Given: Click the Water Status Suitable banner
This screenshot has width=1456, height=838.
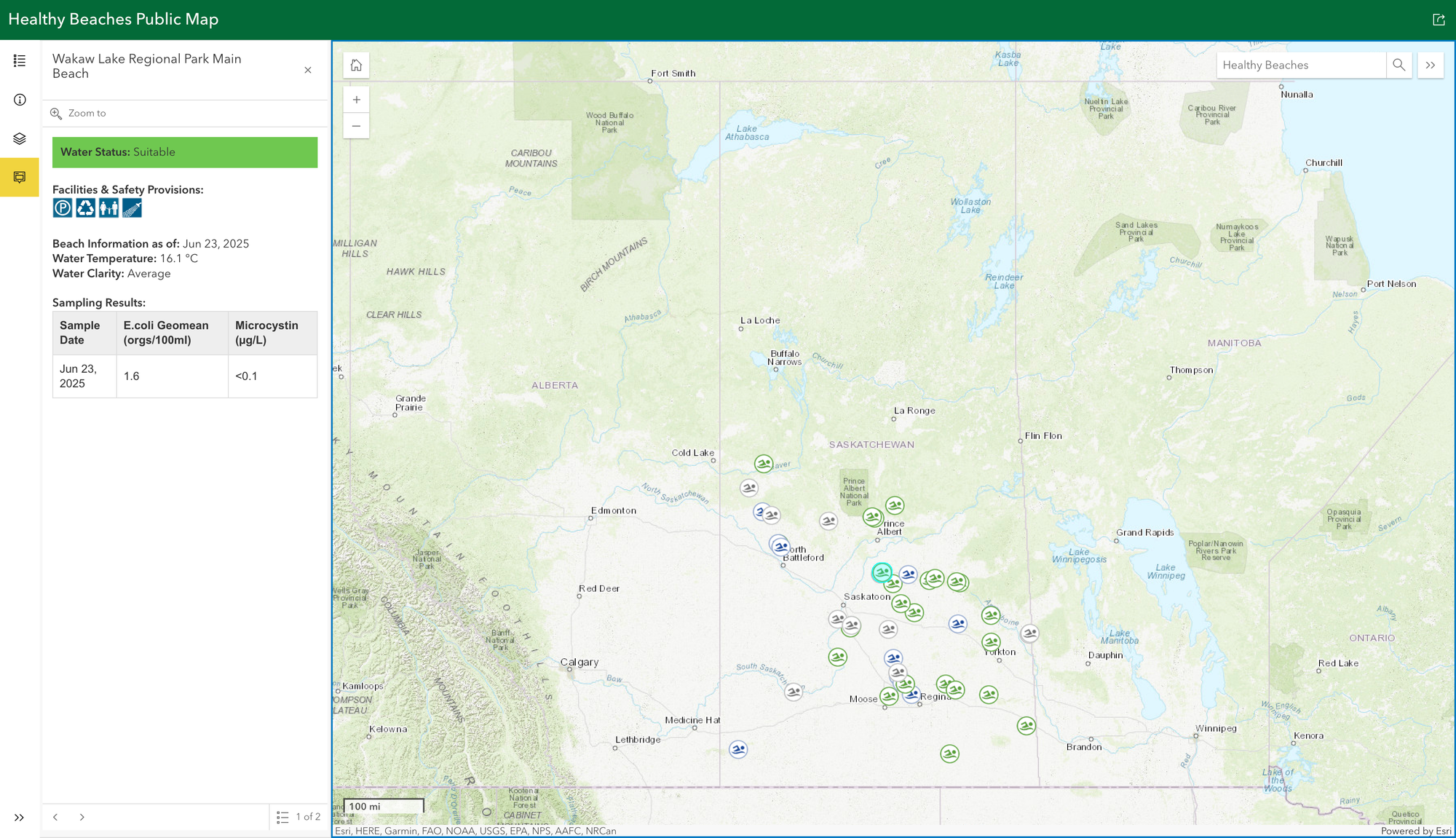Looking at the screenshot, I should point(185,152).
